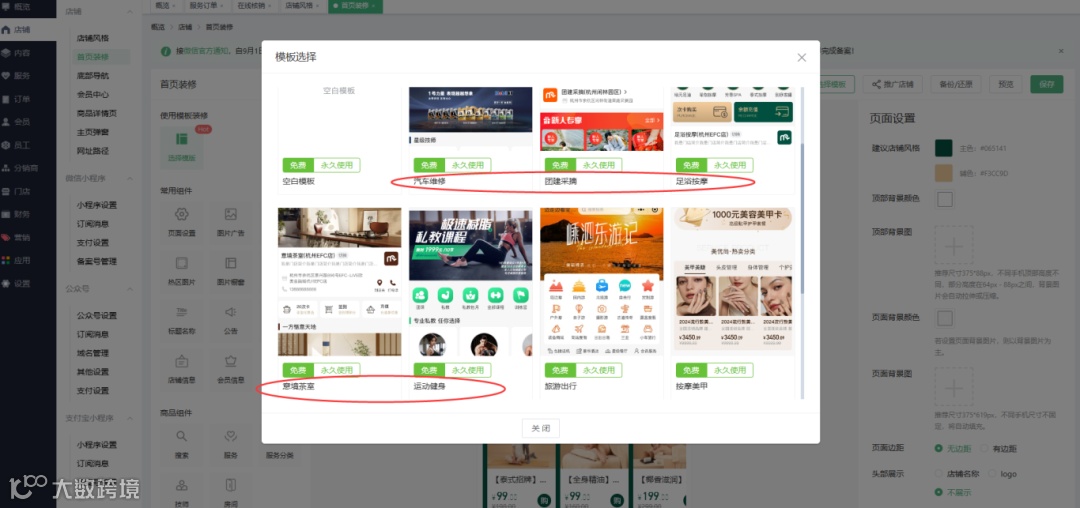The width and height of the screenshot is (1080, 508).
Task: Upload an image for 页面背景图
Action: coord(953,388)
